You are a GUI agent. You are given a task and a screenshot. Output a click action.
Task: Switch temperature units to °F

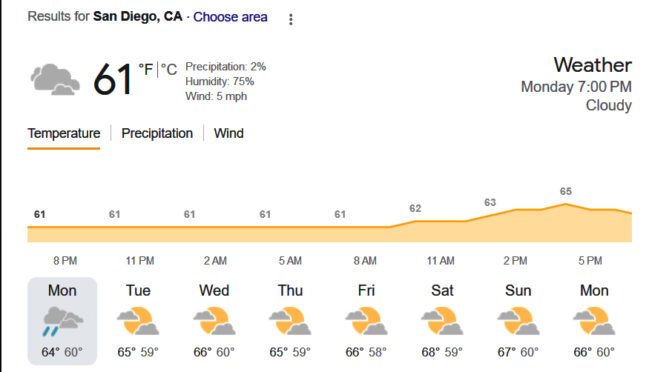146,69
